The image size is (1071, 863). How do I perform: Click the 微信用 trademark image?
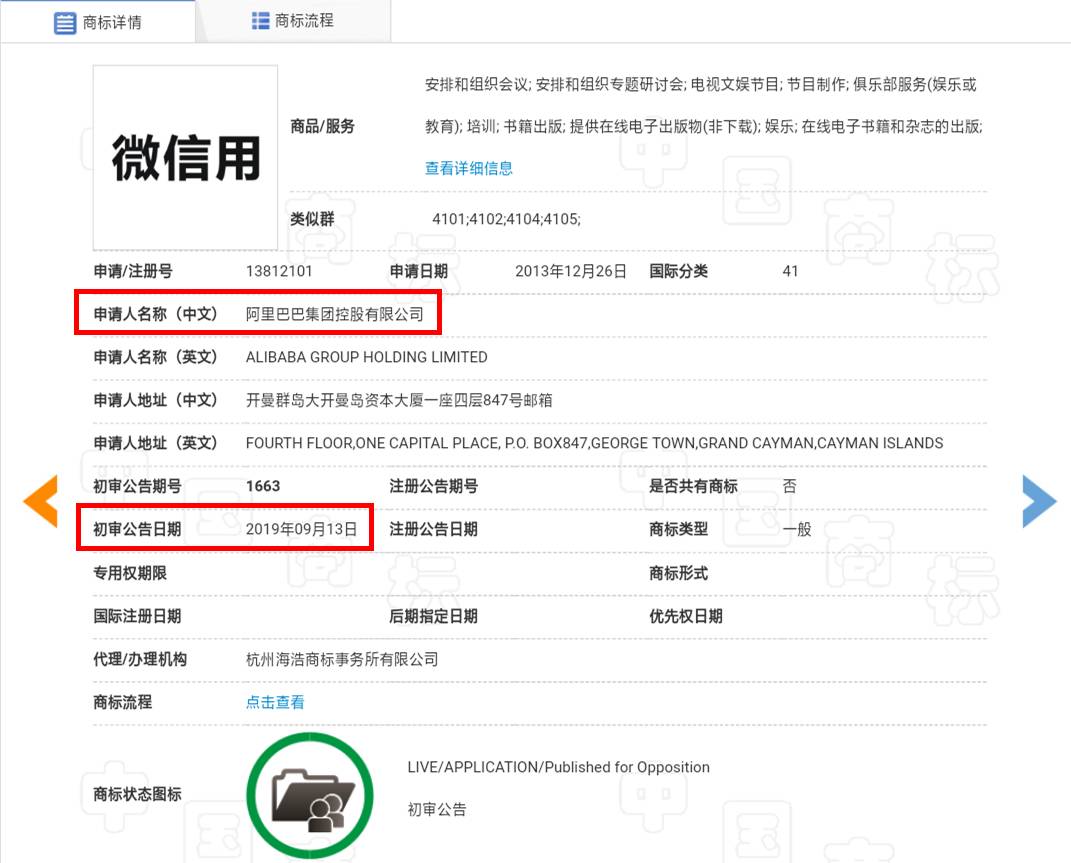[185, 158]
